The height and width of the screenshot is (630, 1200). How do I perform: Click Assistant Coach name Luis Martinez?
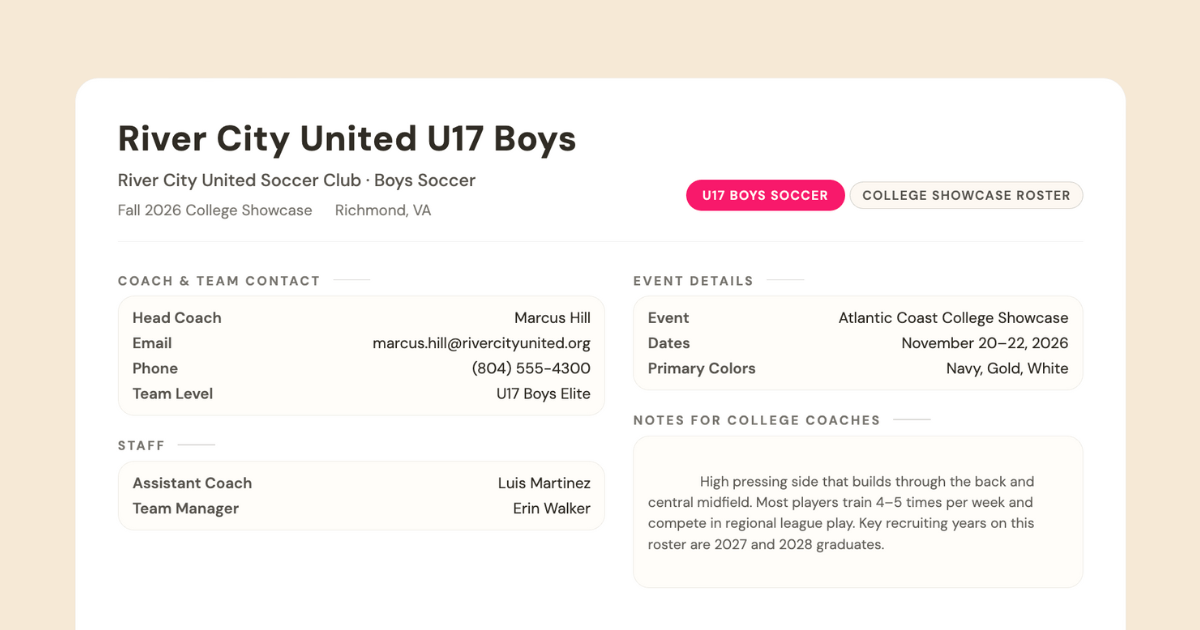544,483
